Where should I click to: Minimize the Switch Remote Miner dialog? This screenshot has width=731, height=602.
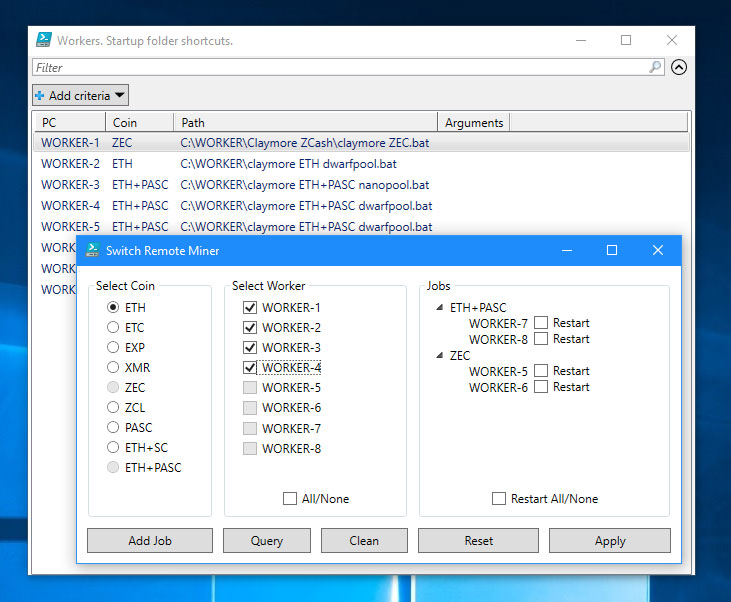[x=567, y=250]
